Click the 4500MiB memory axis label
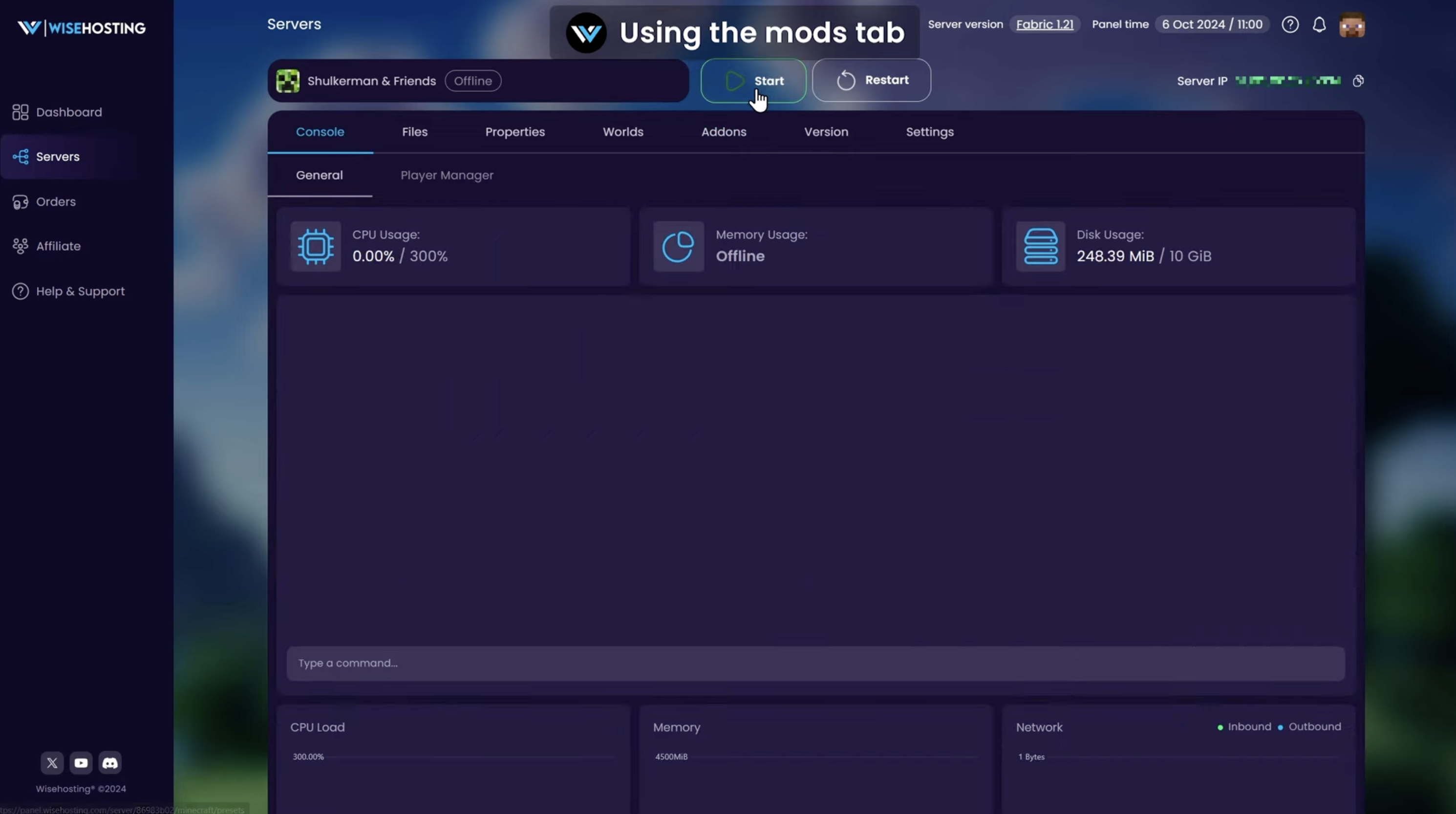Screen dimensions: 1456x814 (x=671, y=757)
